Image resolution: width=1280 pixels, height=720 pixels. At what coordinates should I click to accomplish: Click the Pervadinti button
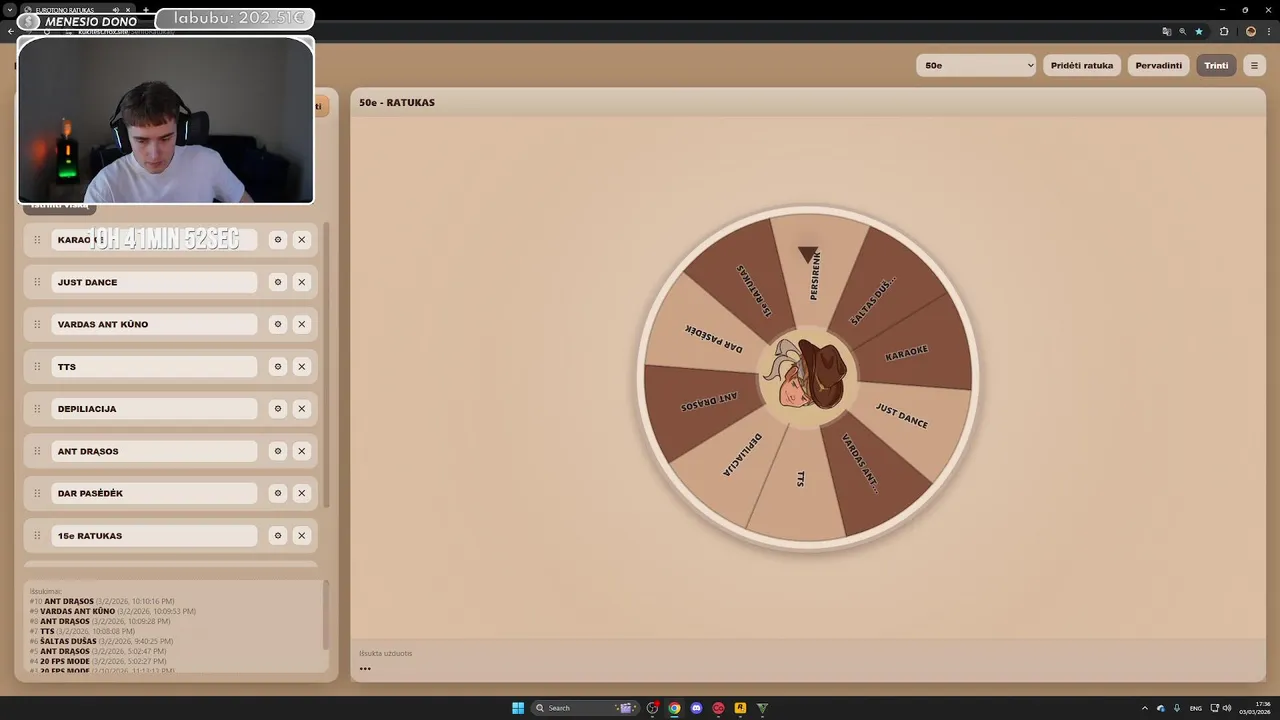(x=1159, y=65)
